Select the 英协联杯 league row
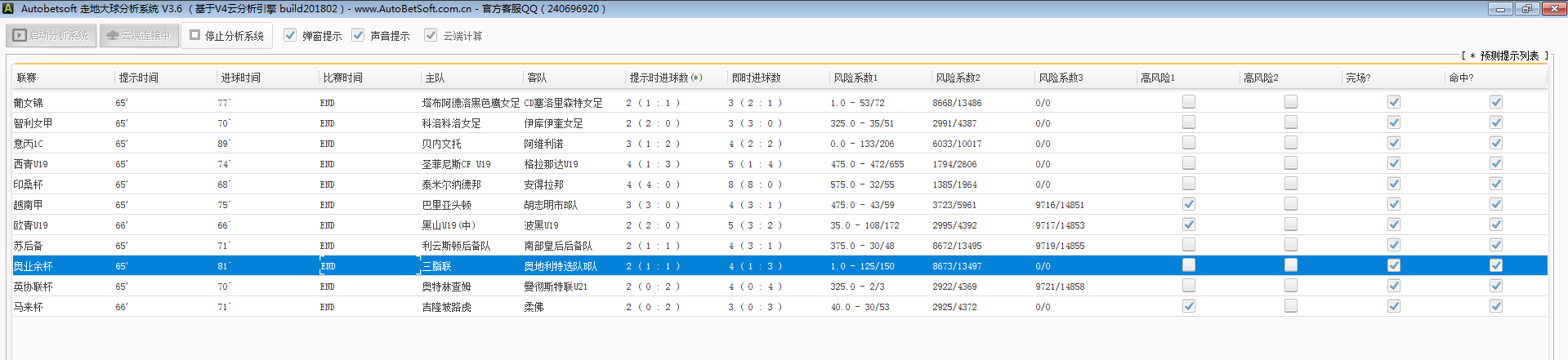Image resolution: width=1568 pixels, height=360 pixels. tap(34, 287)
